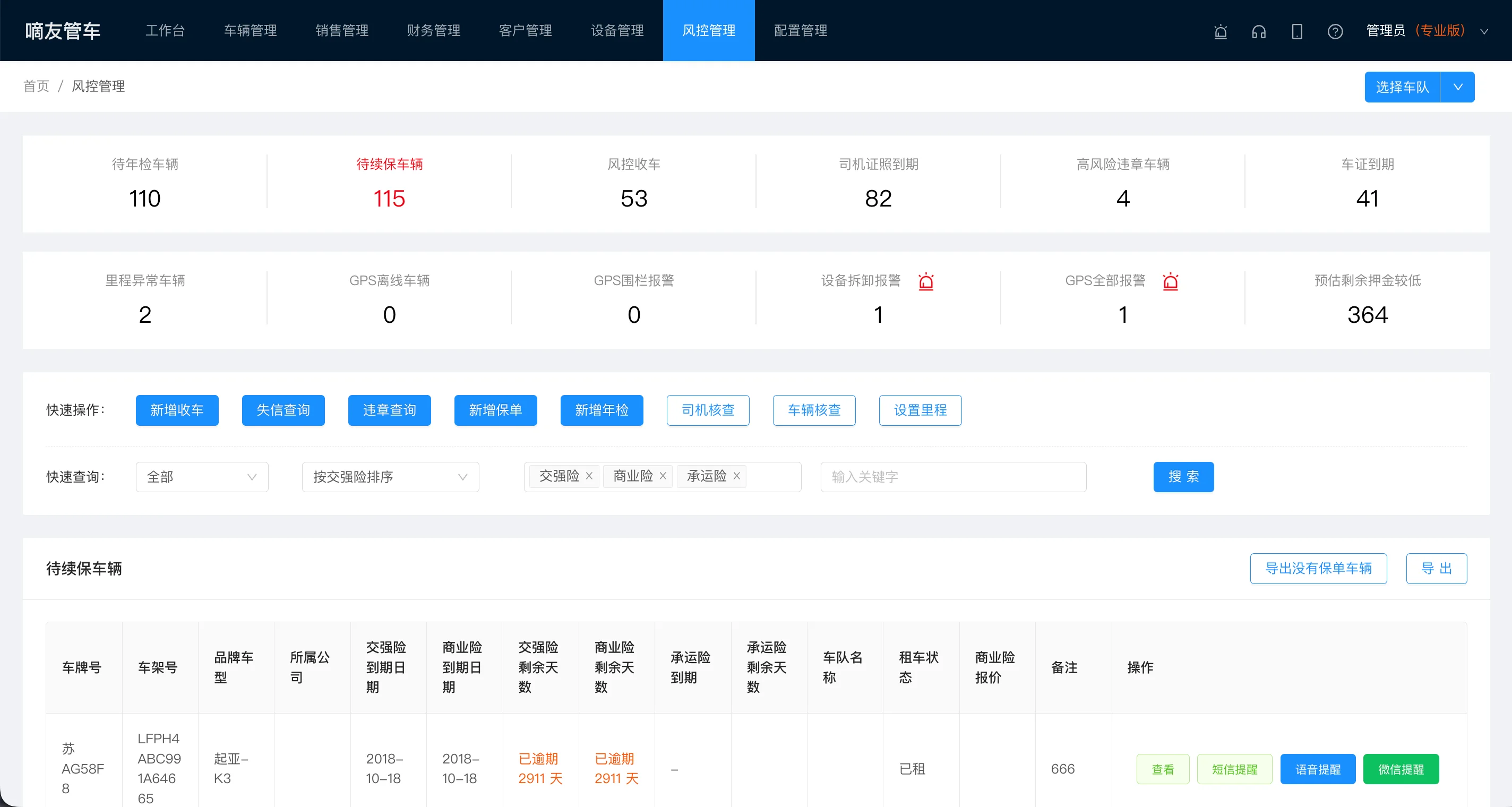
Task: Switch to 财务管理 menu
Action: point(433,30)
